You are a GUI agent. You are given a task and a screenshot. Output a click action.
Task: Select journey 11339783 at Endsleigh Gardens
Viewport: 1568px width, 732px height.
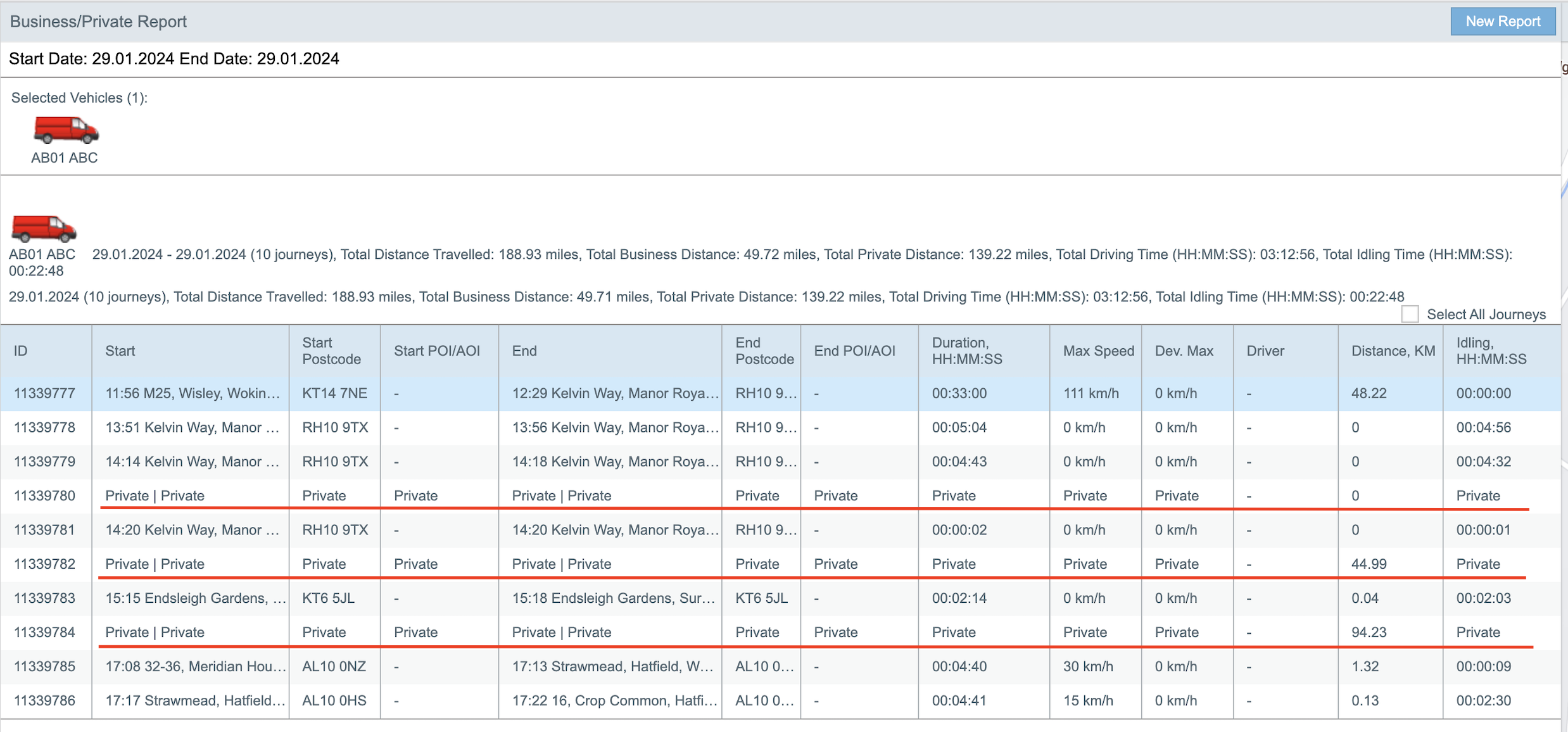[44, 598]
